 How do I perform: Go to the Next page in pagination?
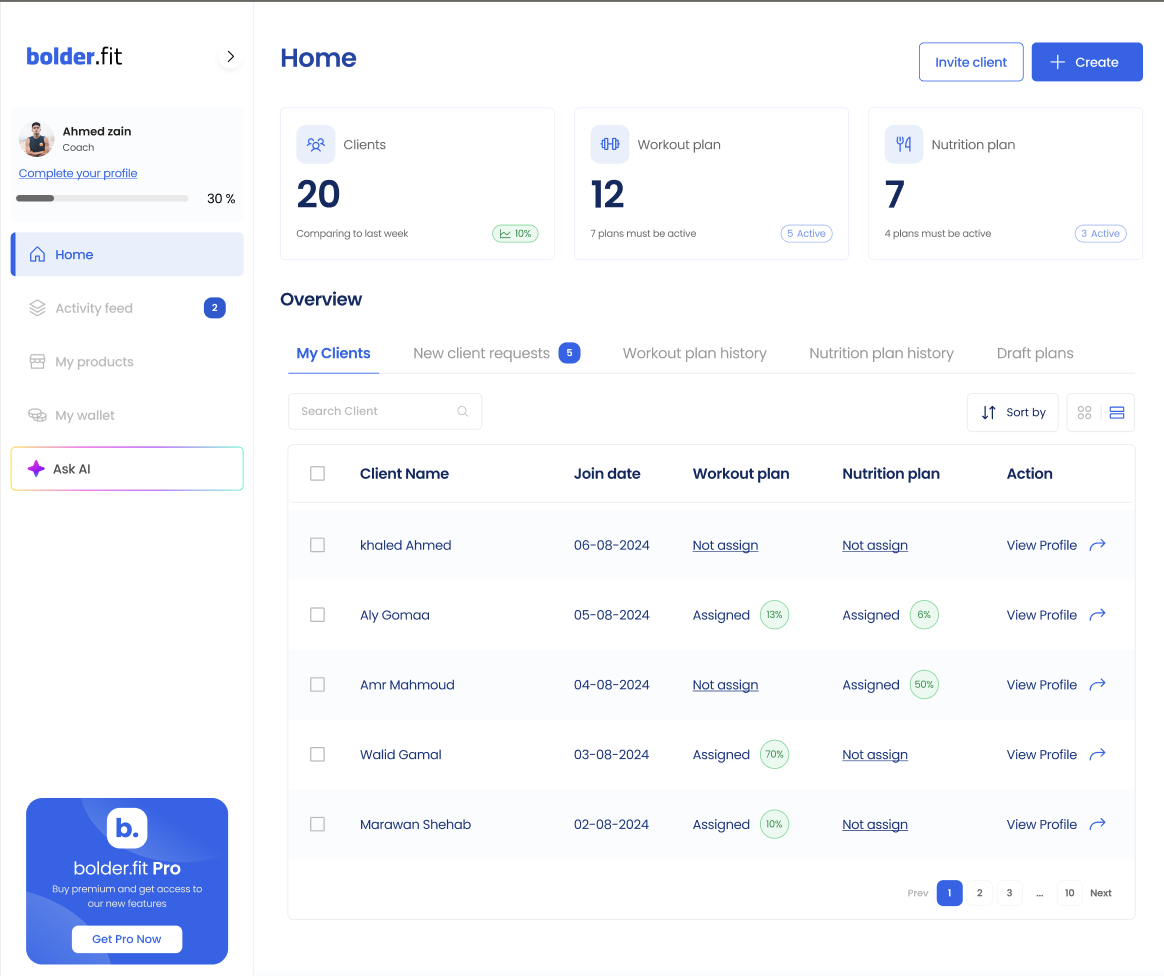(x=1100, y=893)
